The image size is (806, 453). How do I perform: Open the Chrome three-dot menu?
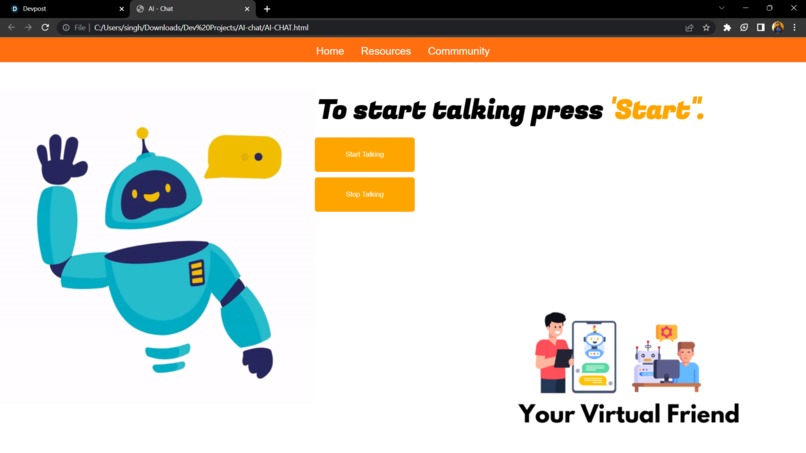[795, 28]
